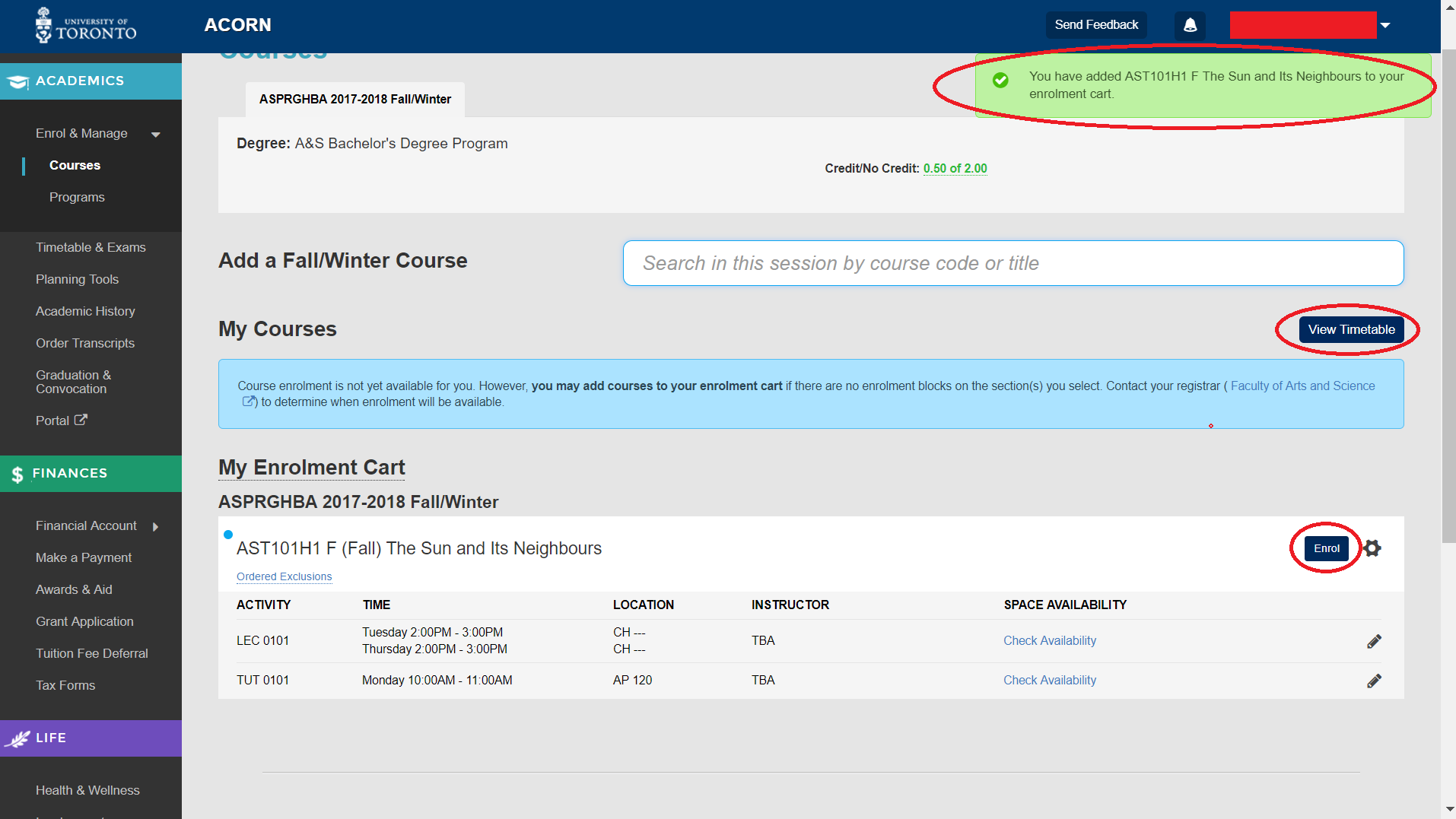The width and height of the screenshot is (1456, 819).
Task: Click the Life feather icon
Action: pyautogui.click(x=17, y=738)
